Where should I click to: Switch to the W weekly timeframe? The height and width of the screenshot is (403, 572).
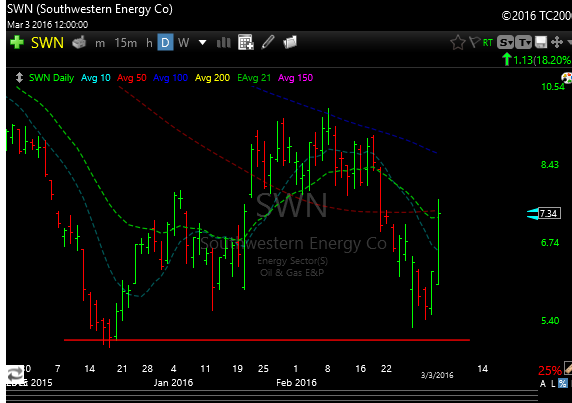coord(183,43)
